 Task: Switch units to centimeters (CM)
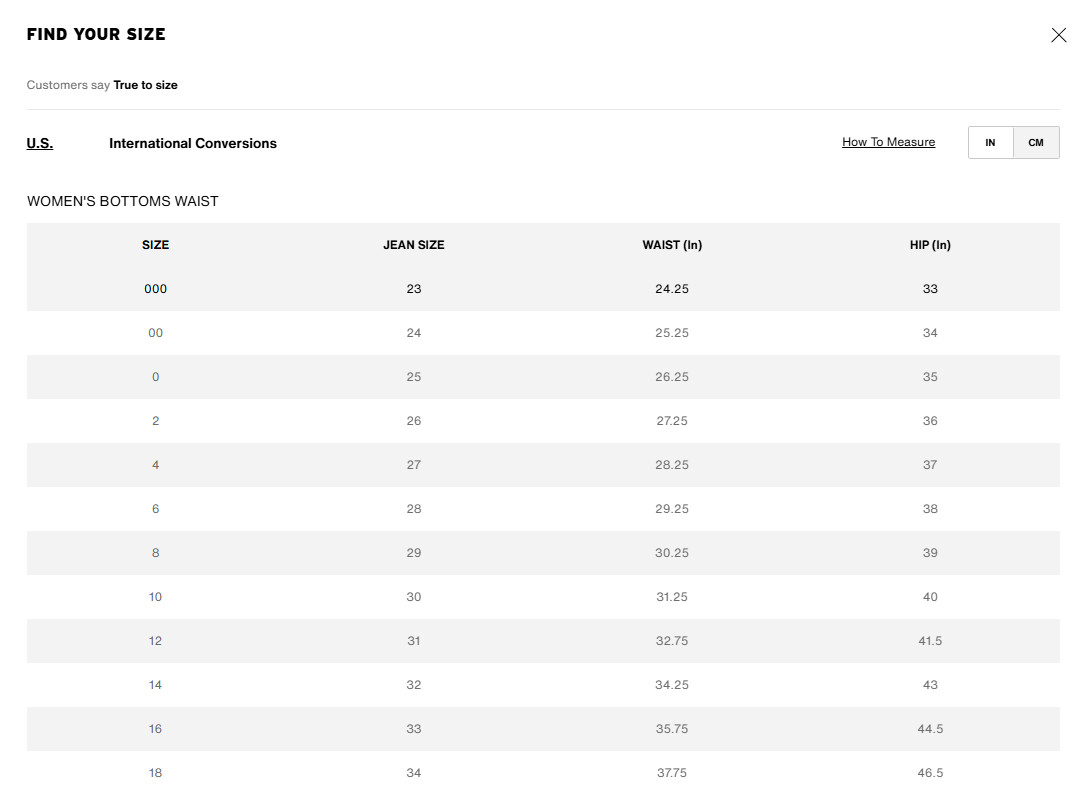[x=1036, y=143]
